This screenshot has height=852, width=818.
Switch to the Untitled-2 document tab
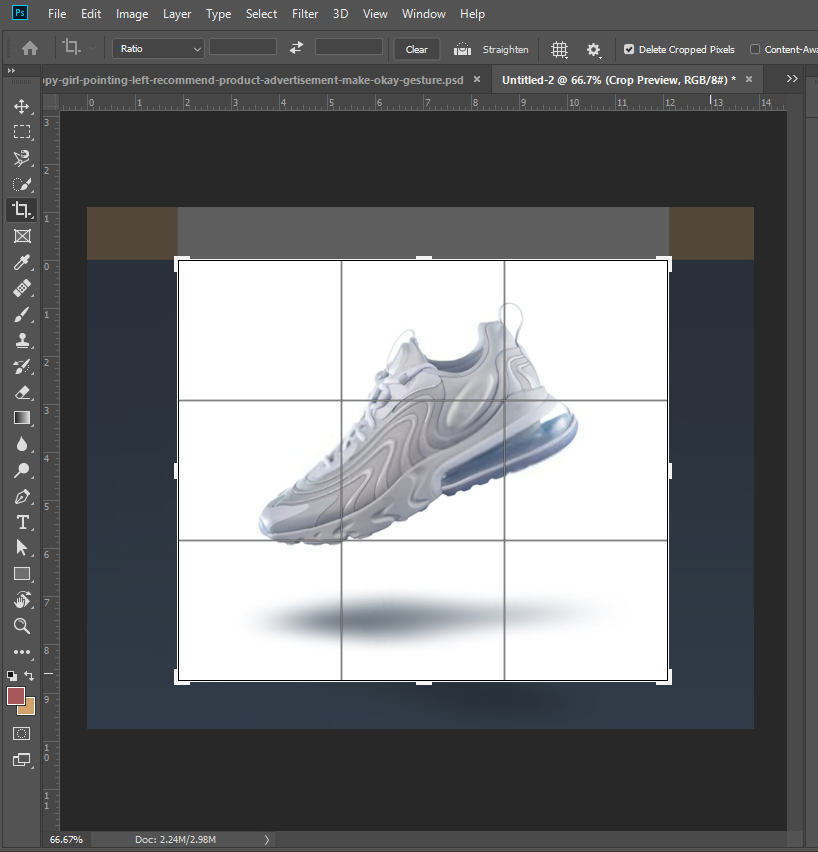coord(619,80)
